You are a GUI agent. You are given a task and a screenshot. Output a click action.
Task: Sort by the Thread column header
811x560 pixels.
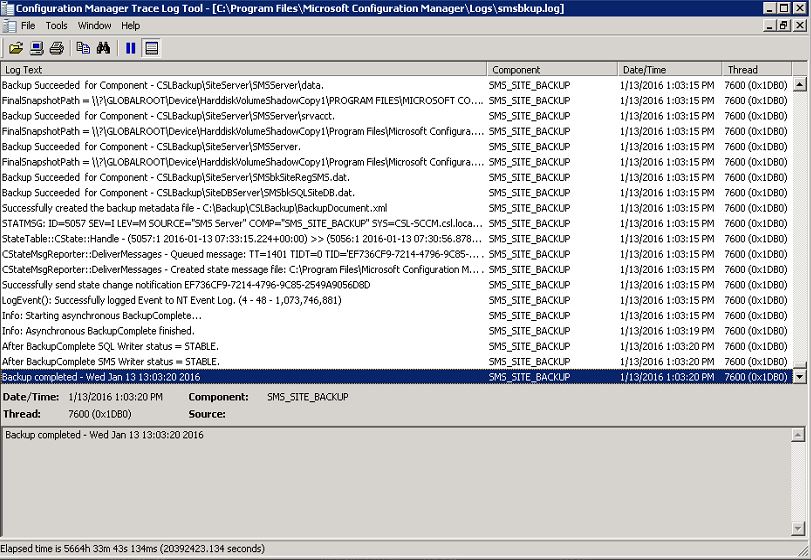757,69
